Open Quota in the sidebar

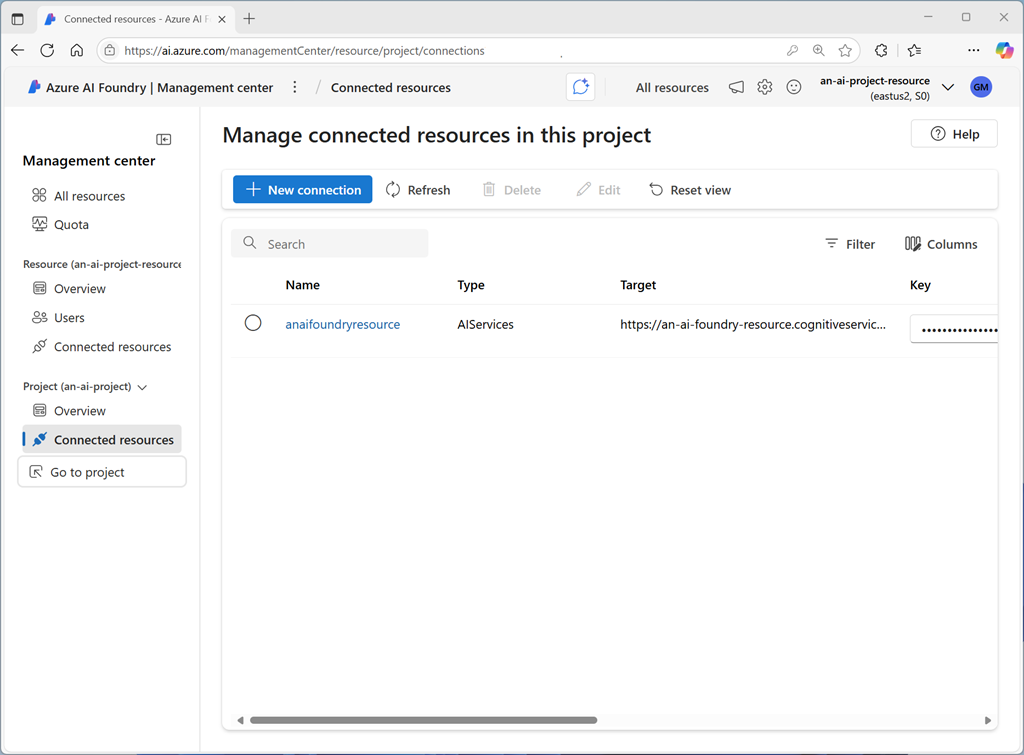click(x=59, y=224)
